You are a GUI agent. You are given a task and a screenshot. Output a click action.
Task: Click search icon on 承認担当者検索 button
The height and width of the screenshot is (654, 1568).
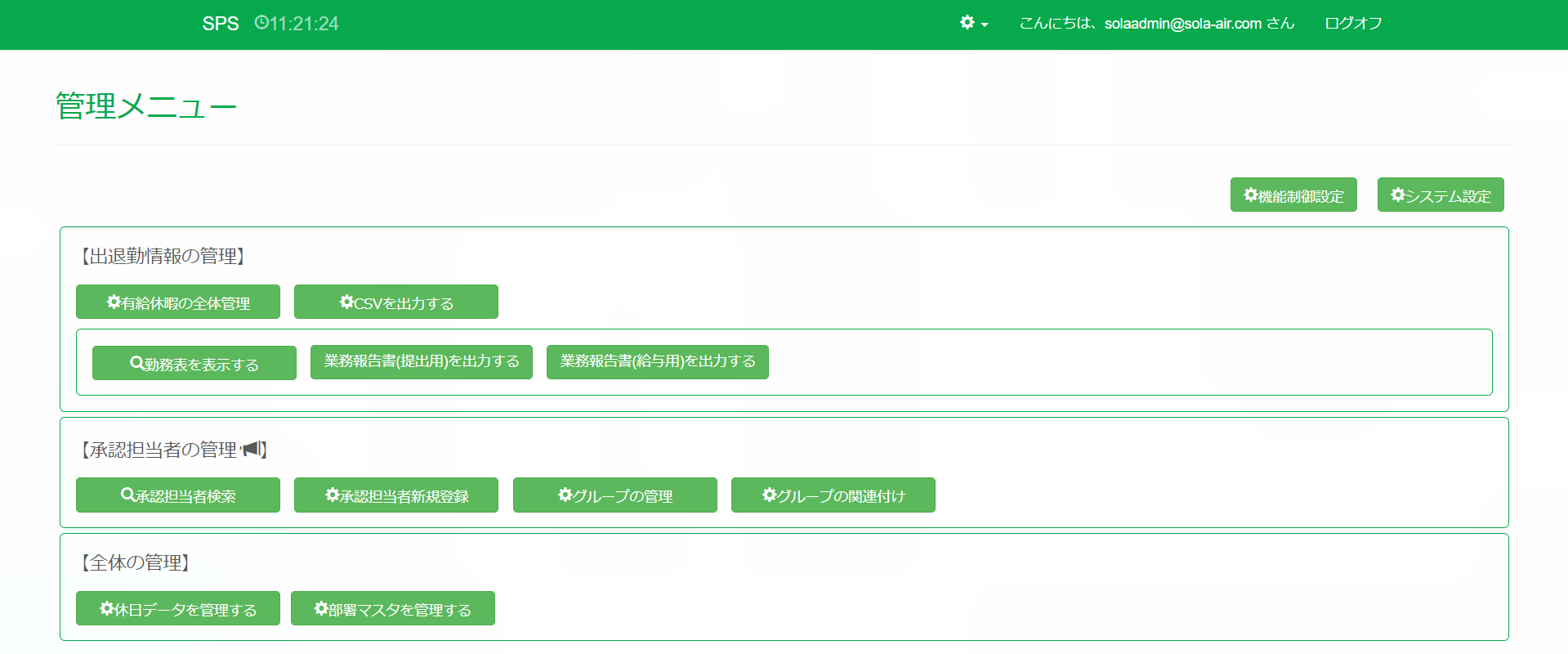(x=127, y=495)
